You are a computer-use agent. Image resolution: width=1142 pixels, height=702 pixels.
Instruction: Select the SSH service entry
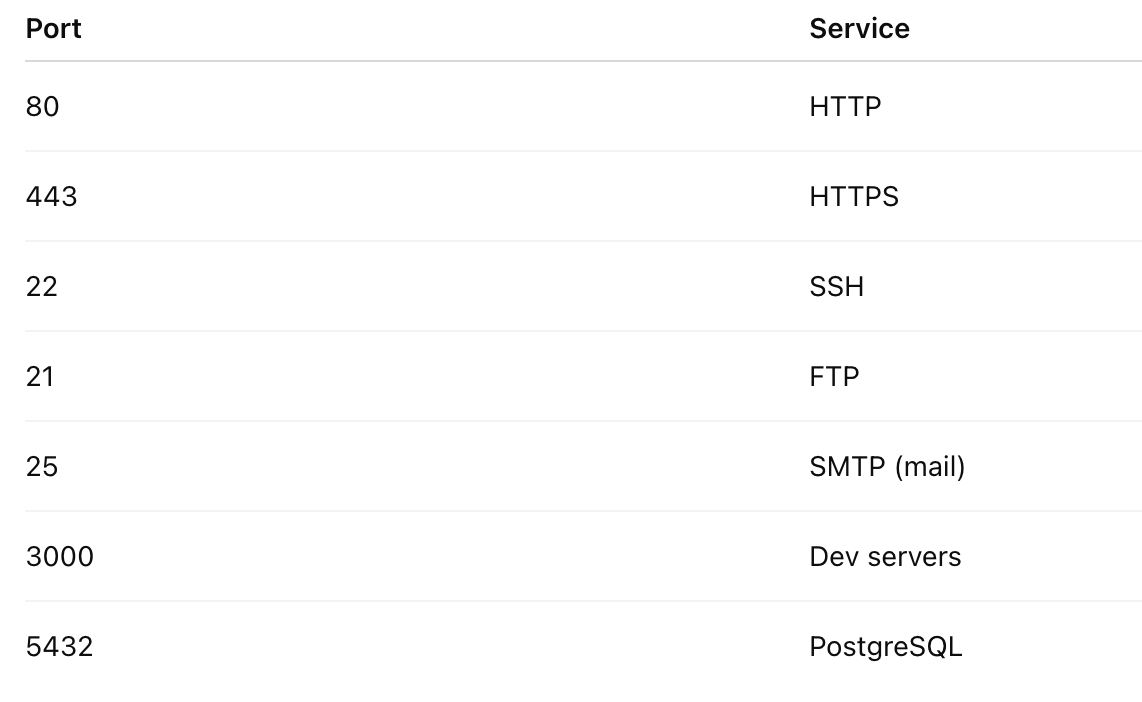click(x=836, y=286)
